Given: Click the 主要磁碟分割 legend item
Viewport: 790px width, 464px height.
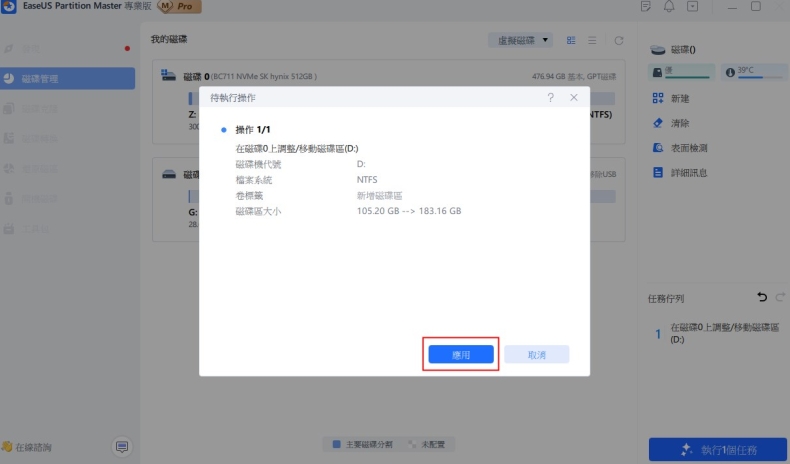Looking at the screenshot, I should pos(363,444).
